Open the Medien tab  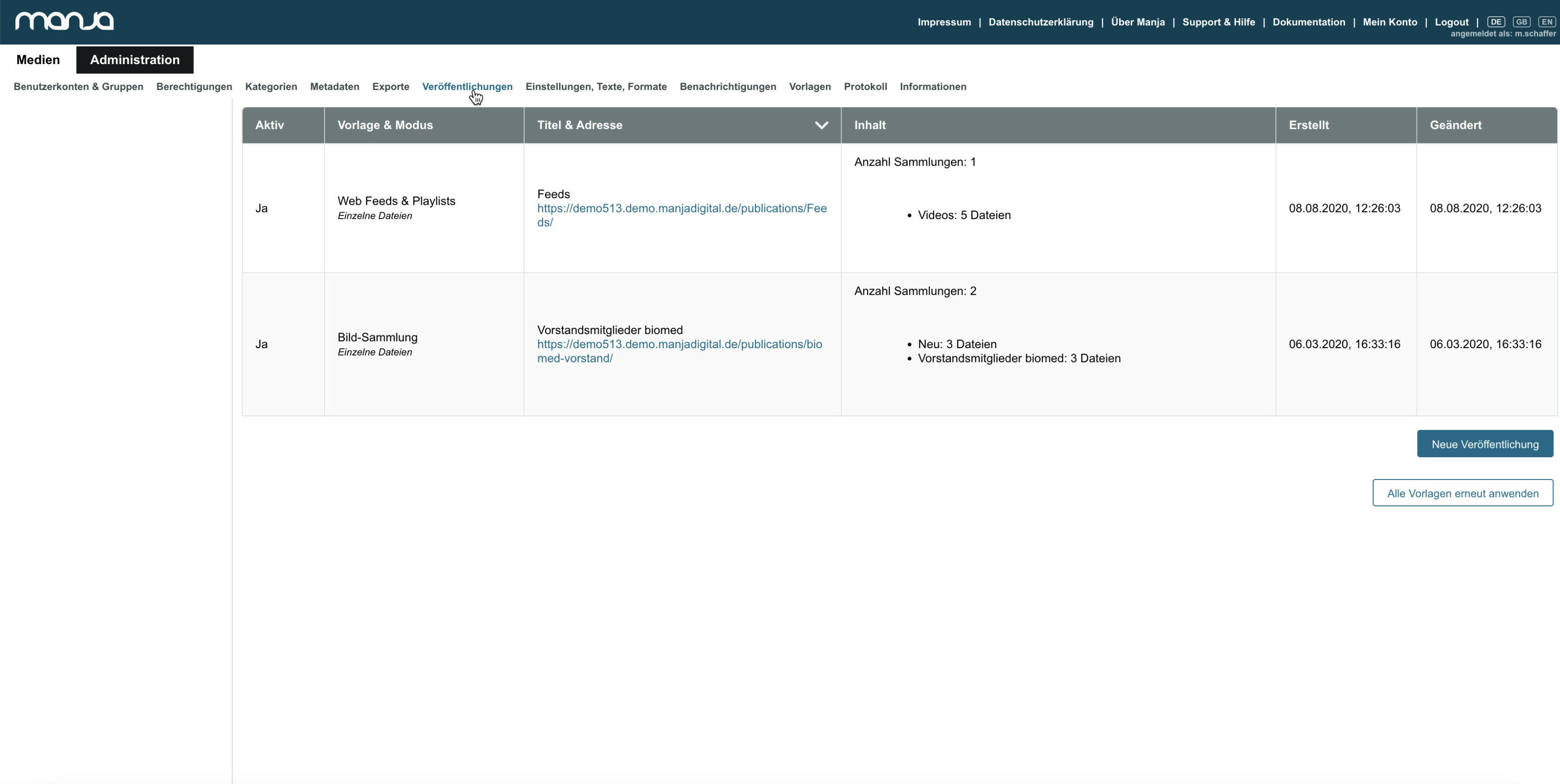pyautogui.click(x=38, y=60)
